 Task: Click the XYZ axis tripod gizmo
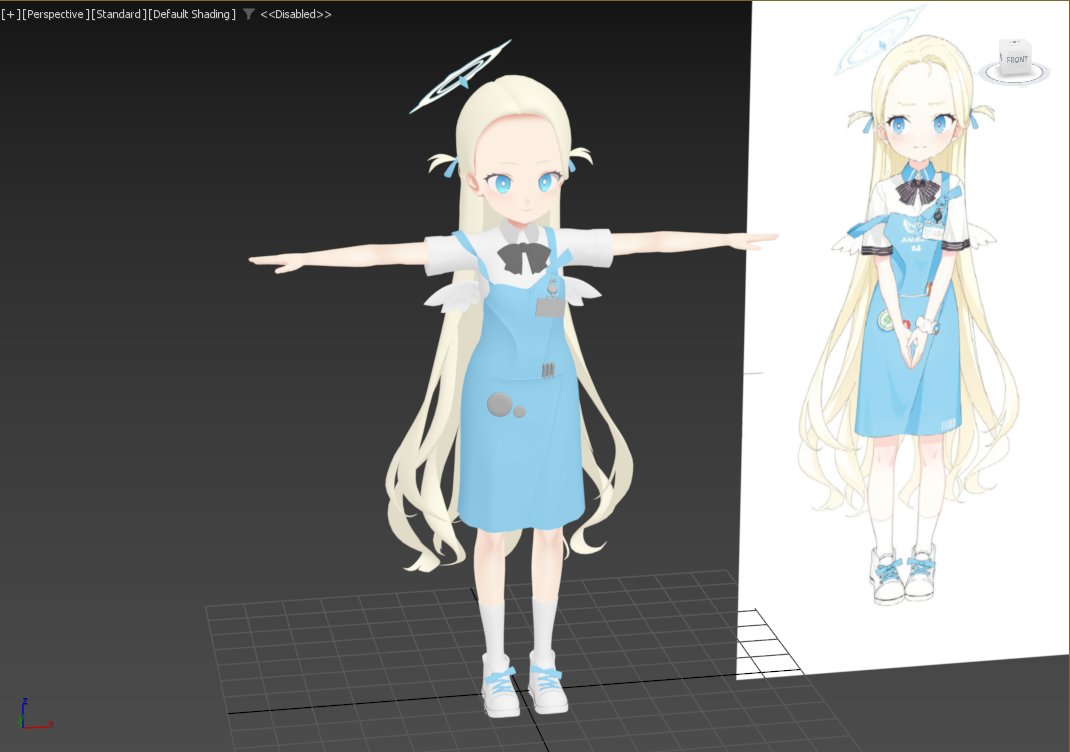[x=33, y=714]
